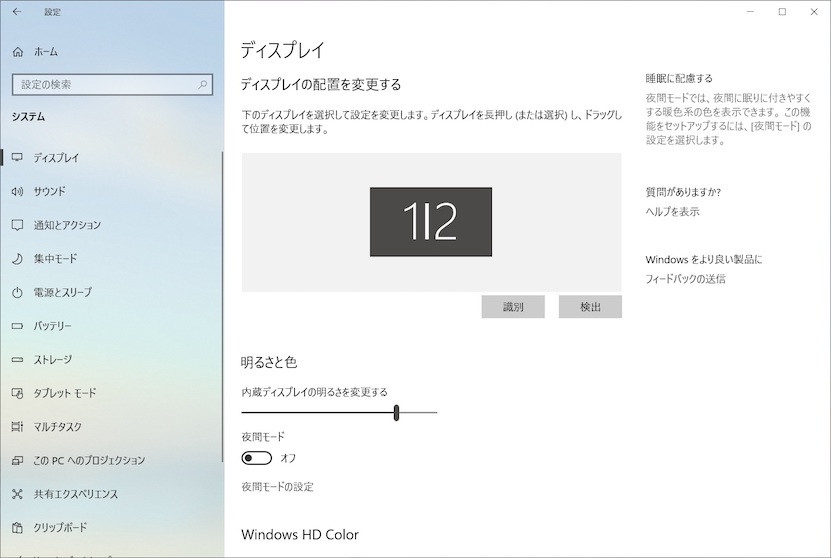
Task: Click the マルチタスク icon
Action: point(17,427)
